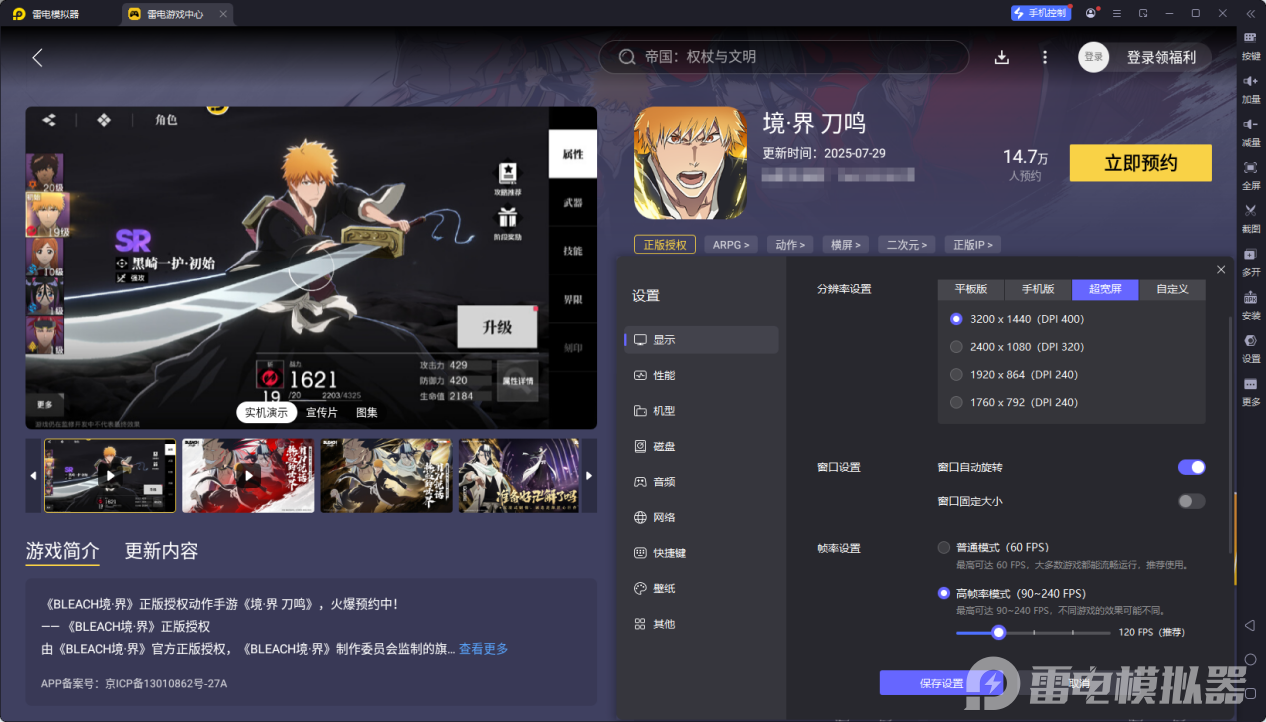This screenshot has height=722, width=1266.
Task: Open the download manager icon
Action: (1002, 57)
